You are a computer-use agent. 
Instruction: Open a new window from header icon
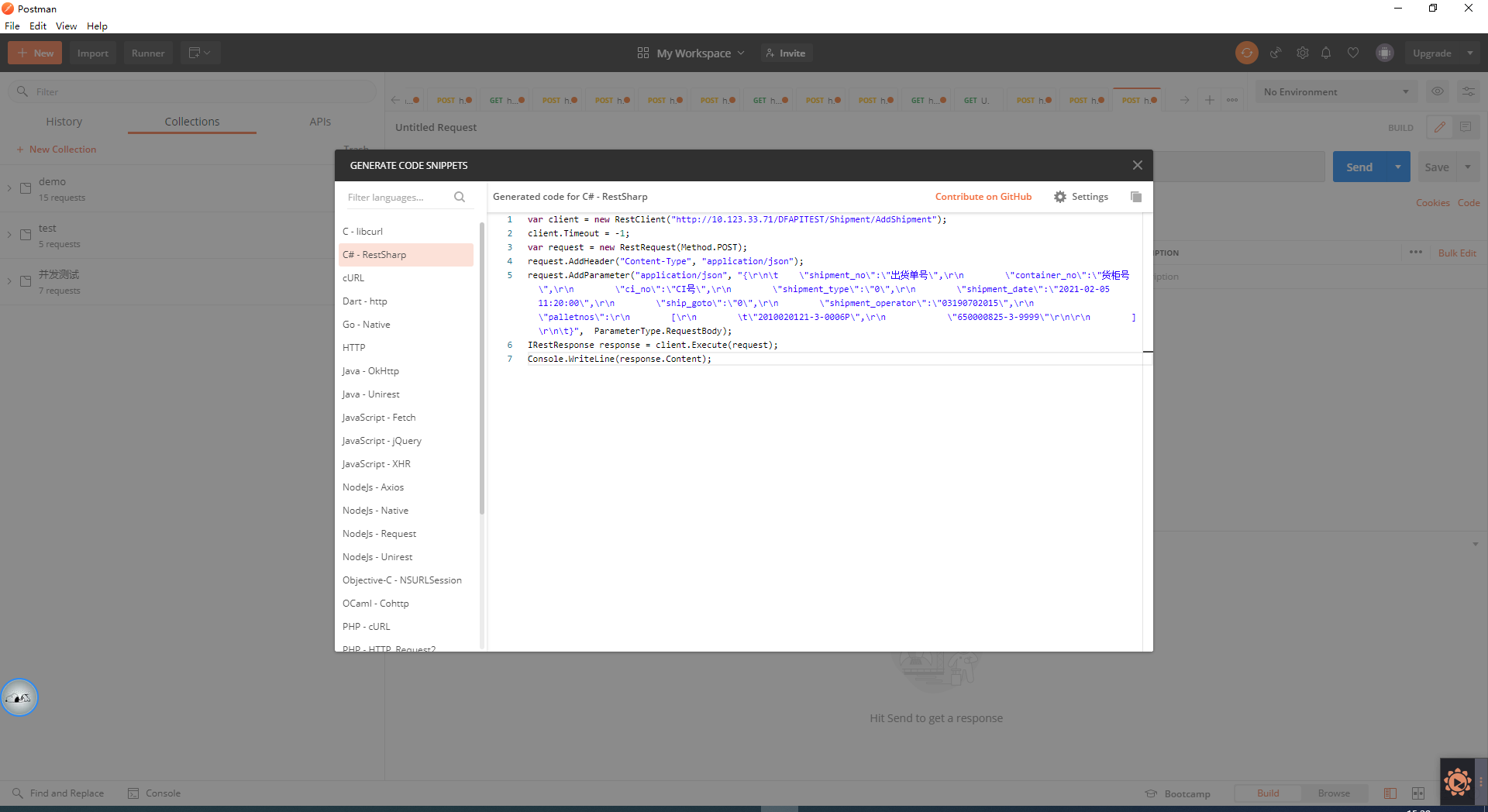[x=195, y=53]
